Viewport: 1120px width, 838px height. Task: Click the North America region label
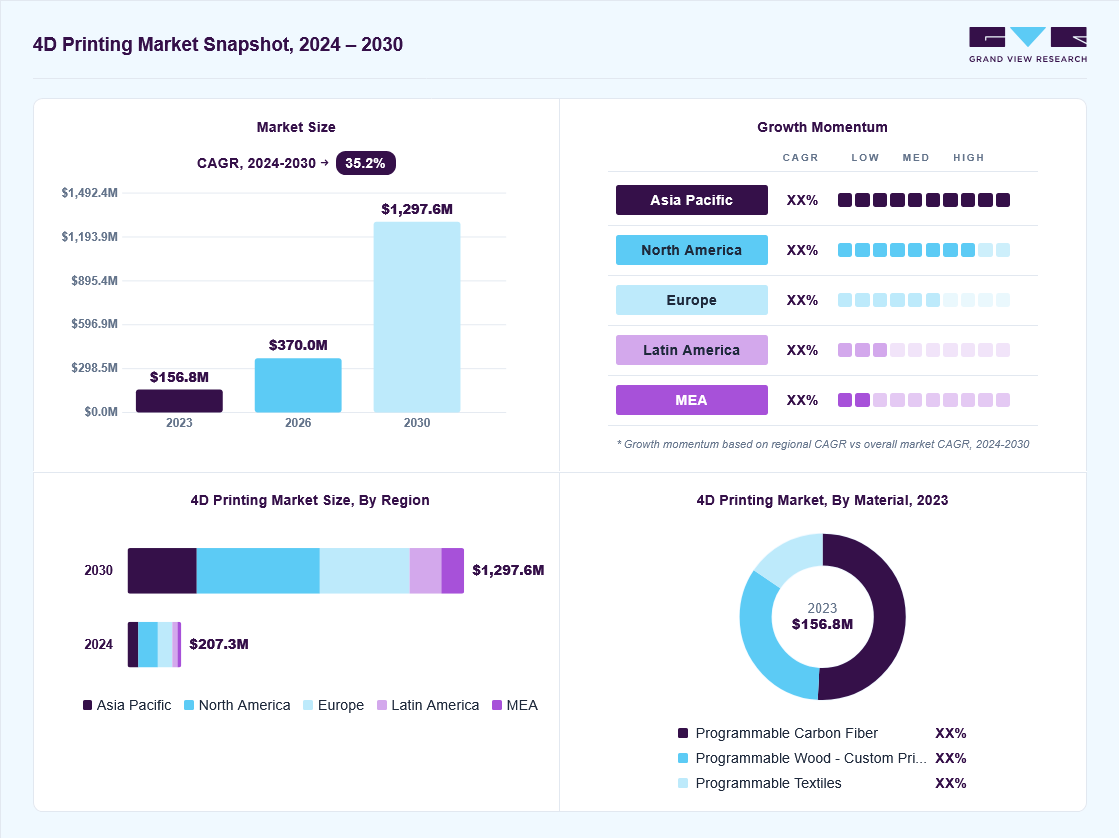tap(691, 250)
